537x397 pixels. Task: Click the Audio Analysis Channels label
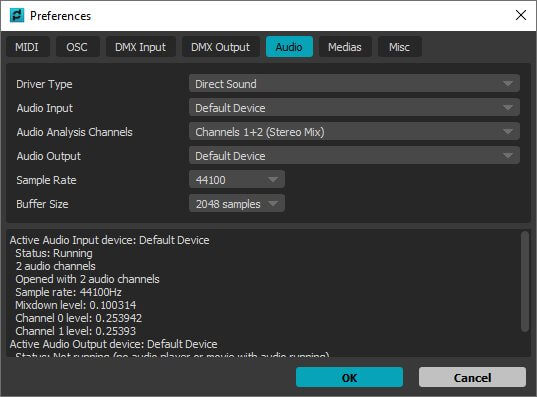click(x=74, y=132)
